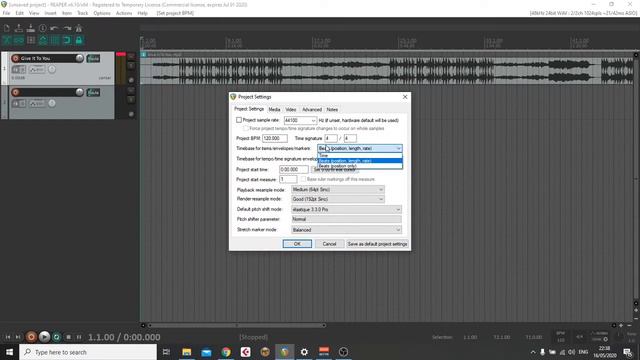Toggle the metronome icon
Image resolution: width=640 pixels, height=360 pixels.
pyautogui.click(x=79, y=28)
